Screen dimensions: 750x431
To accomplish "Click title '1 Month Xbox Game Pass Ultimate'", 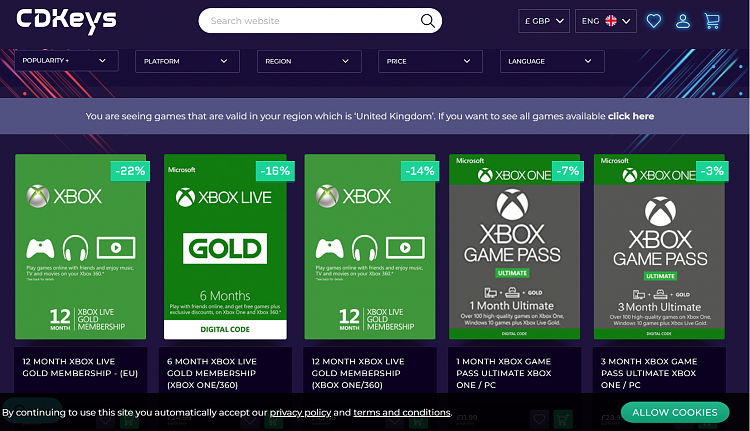I will (x=504, y=373).
